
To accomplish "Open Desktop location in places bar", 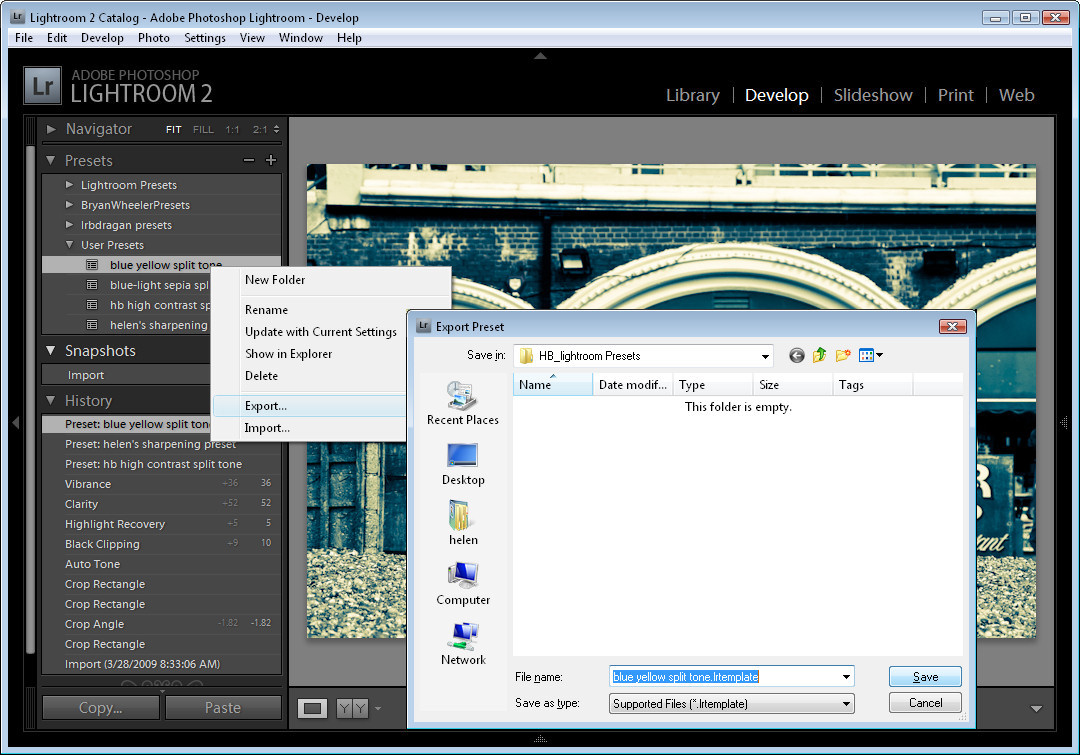I will click(463, 464).
